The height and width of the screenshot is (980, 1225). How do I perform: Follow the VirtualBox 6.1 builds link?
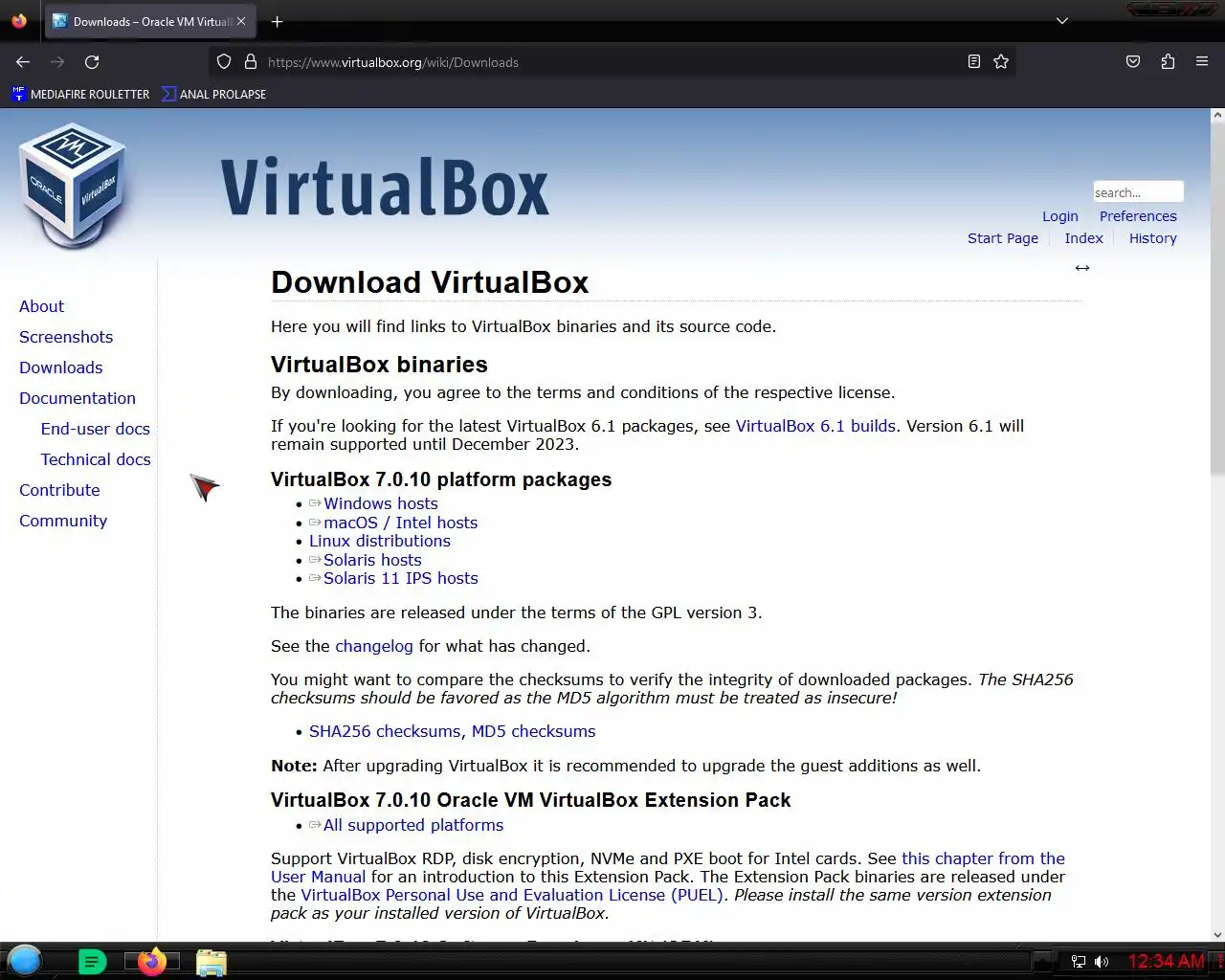point(815,426)
